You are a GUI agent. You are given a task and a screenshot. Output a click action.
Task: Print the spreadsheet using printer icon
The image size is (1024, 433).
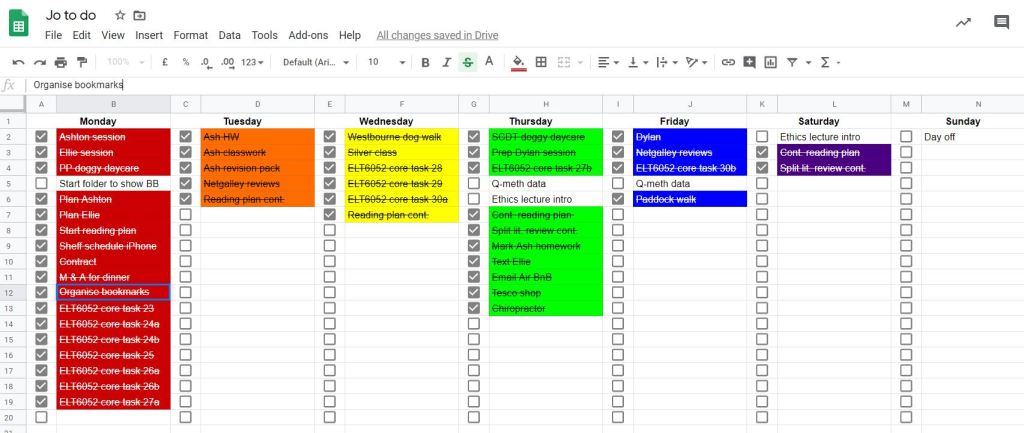61,62
